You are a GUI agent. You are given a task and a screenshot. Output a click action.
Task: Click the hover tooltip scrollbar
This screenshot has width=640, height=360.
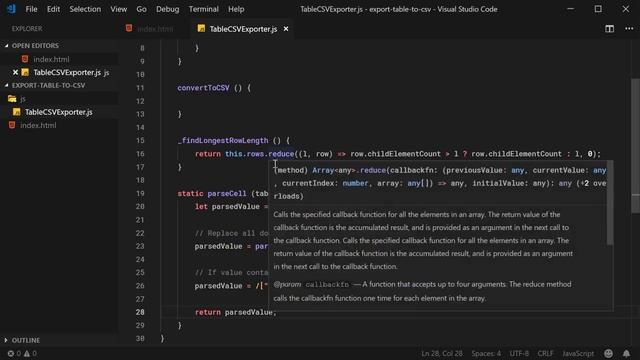[x=610, y=203]
